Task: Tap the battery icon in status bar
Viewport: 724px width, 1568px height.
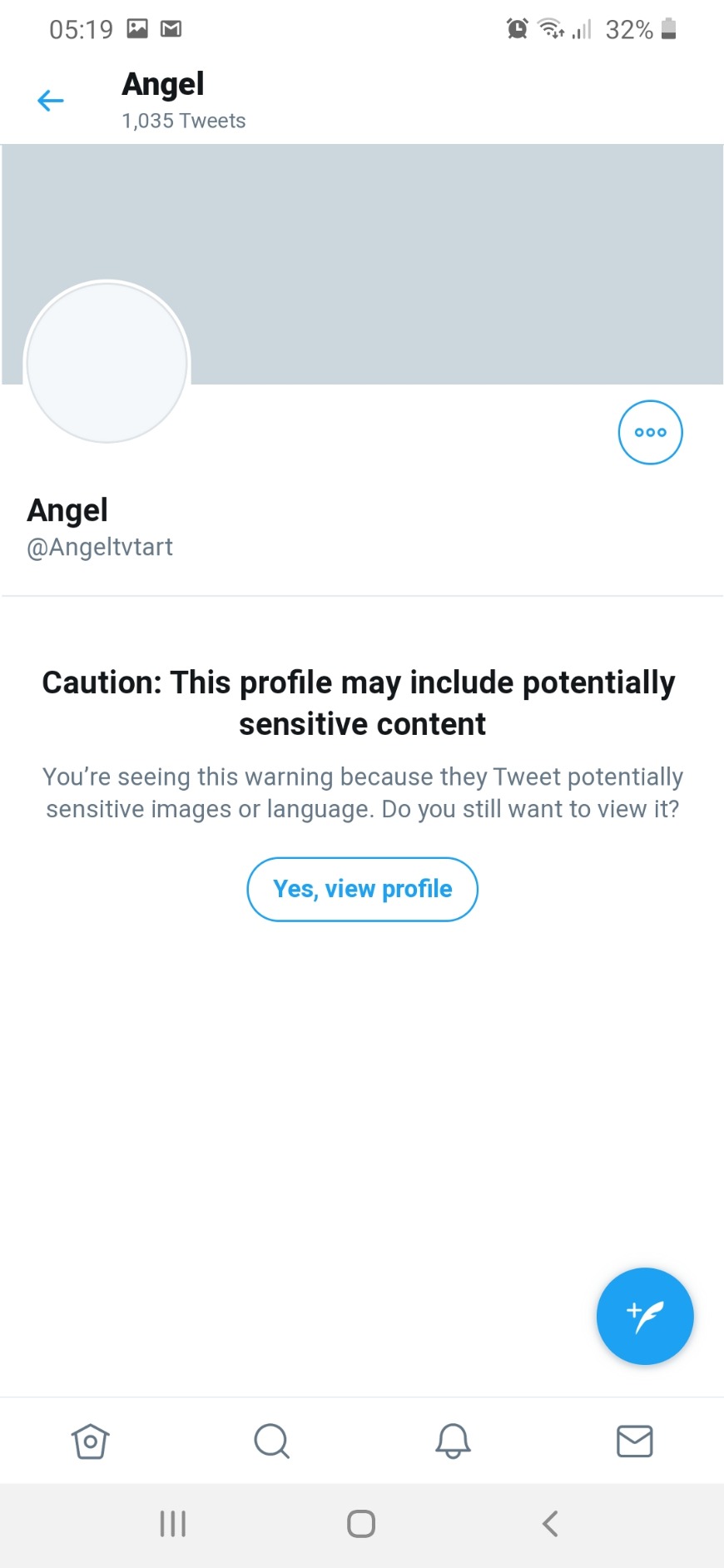Action: click(x=668, y=29)
